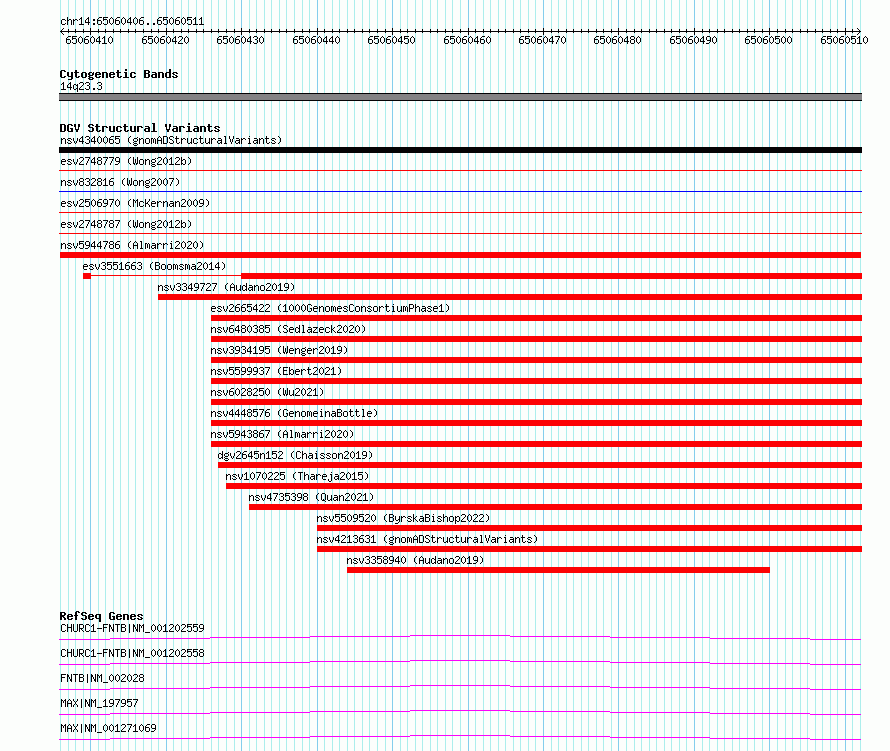Click nsv6028250 (Wu2021) variant label
This screenshot has height=751, width=890.
pos(267,392)
